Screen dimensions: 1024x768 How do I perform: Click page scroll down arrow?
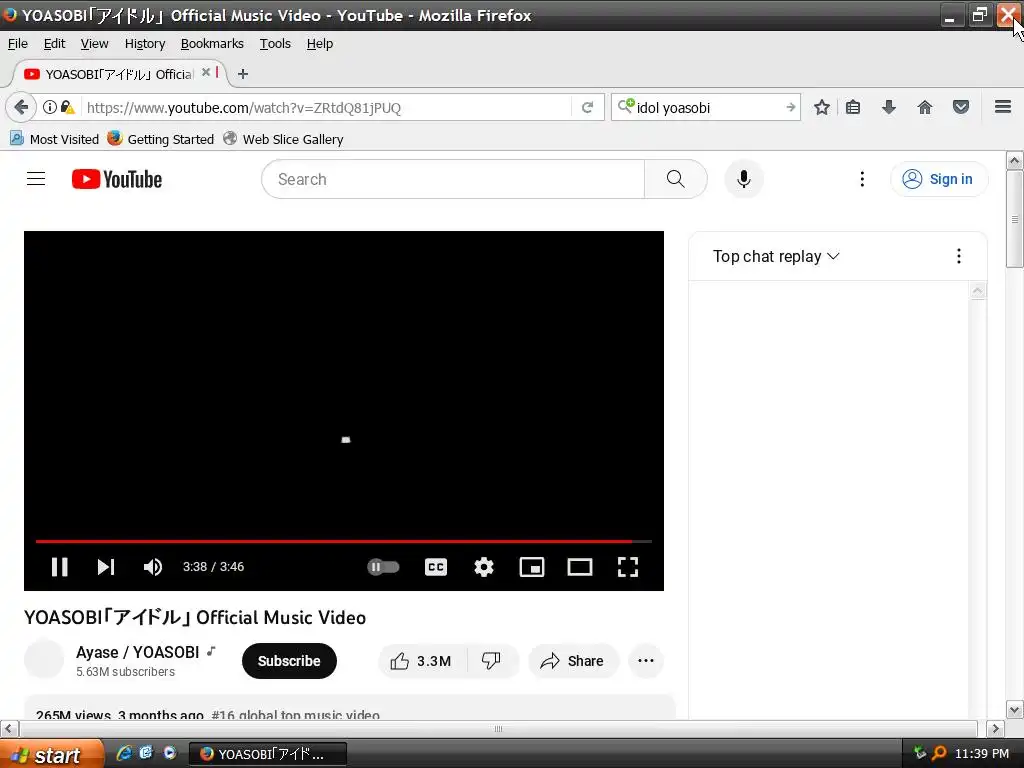pyautogui.click(x=1014, y=710)
